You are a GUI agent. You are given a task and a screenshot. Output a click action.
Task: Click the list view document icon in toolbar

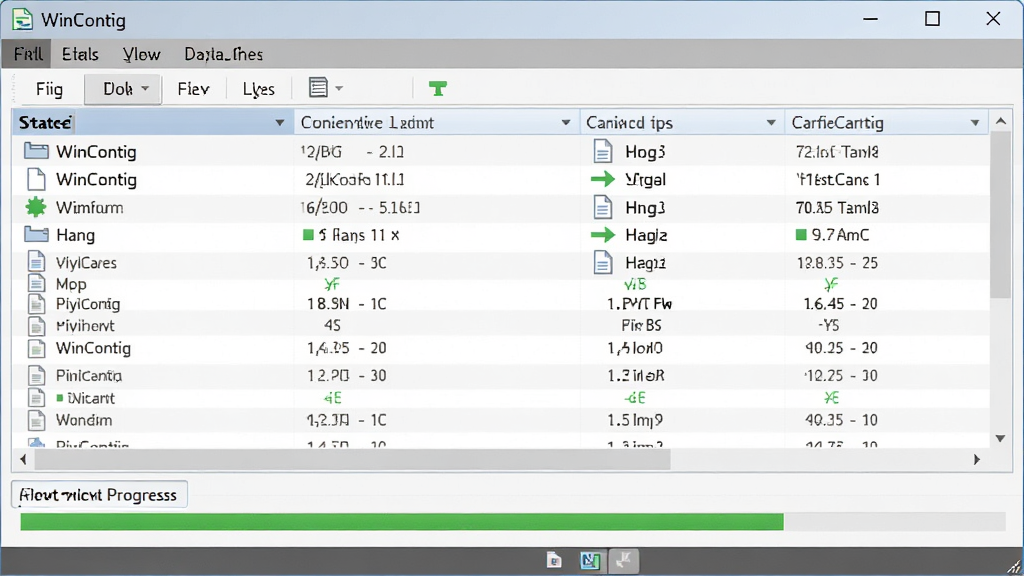click(318, 88)
